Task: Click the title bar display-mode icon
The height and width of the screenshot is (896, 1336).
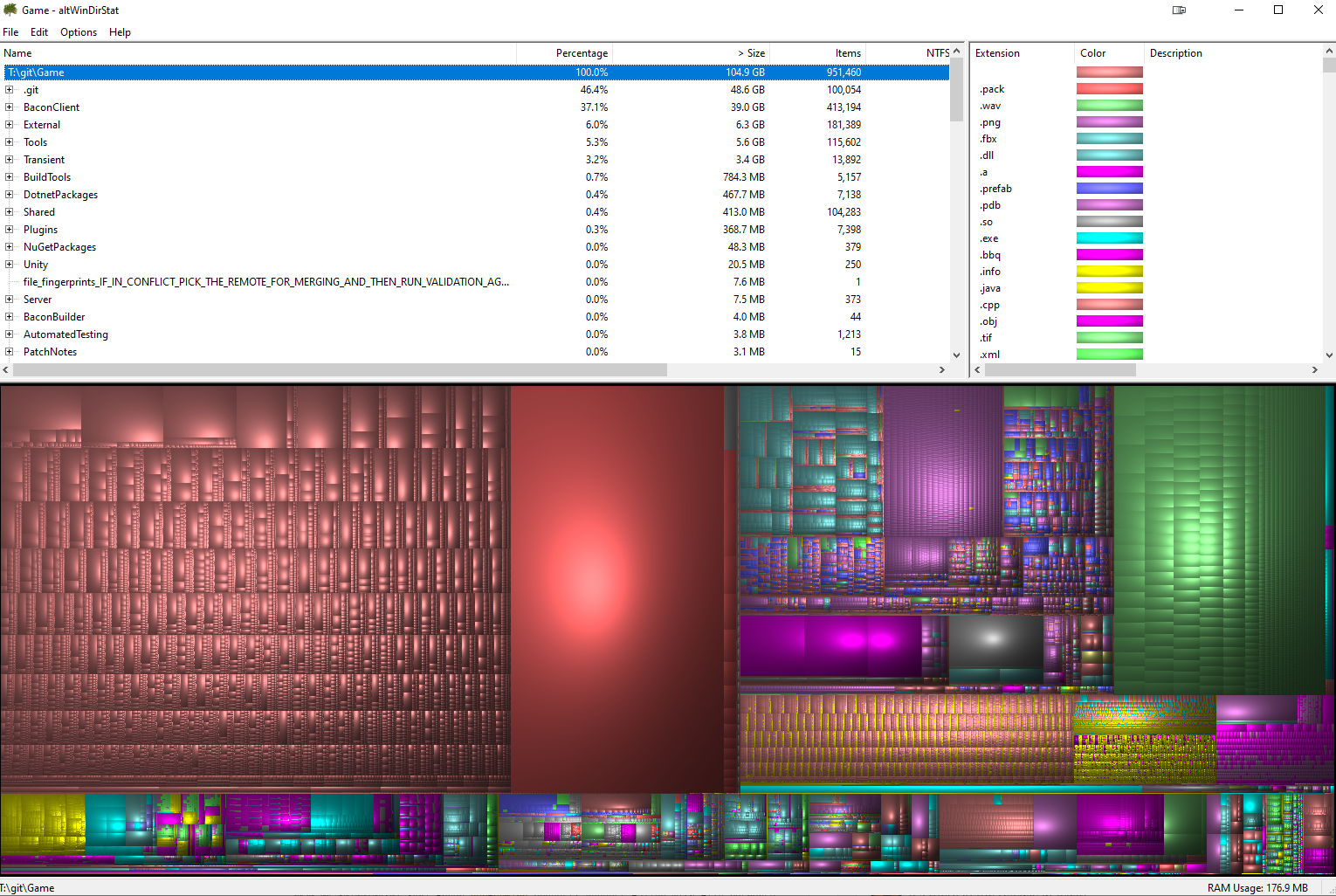Action: (1179, 10)
